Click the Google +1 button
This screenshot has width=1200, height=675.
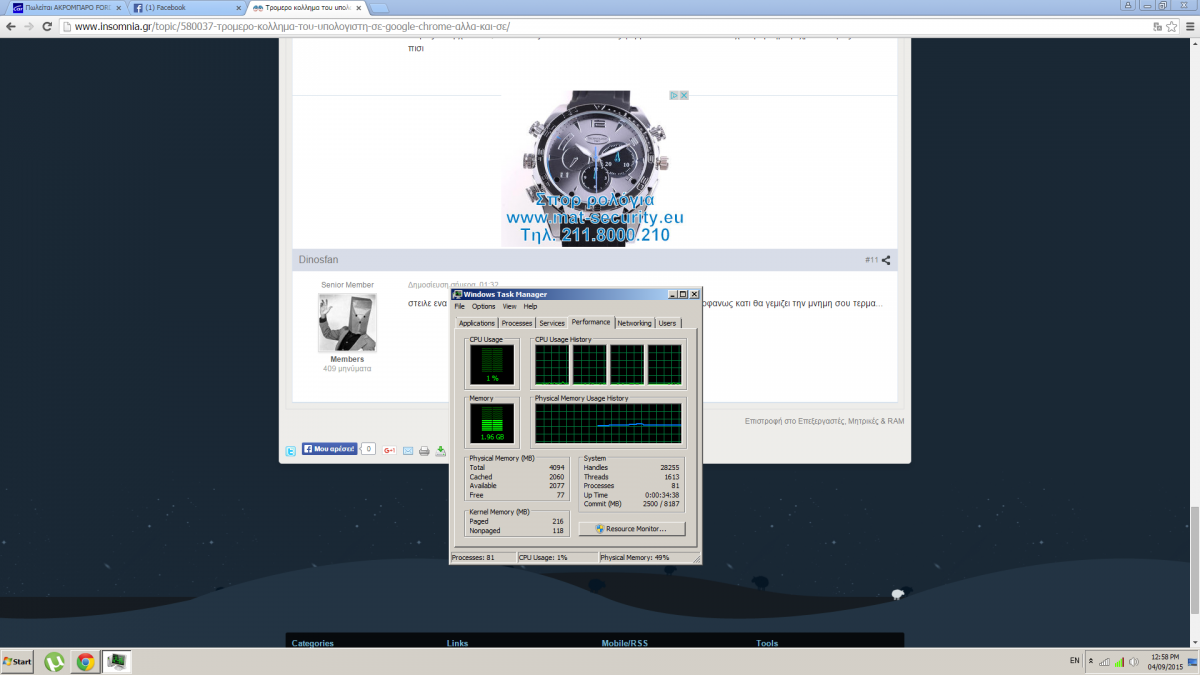[390, 450]
